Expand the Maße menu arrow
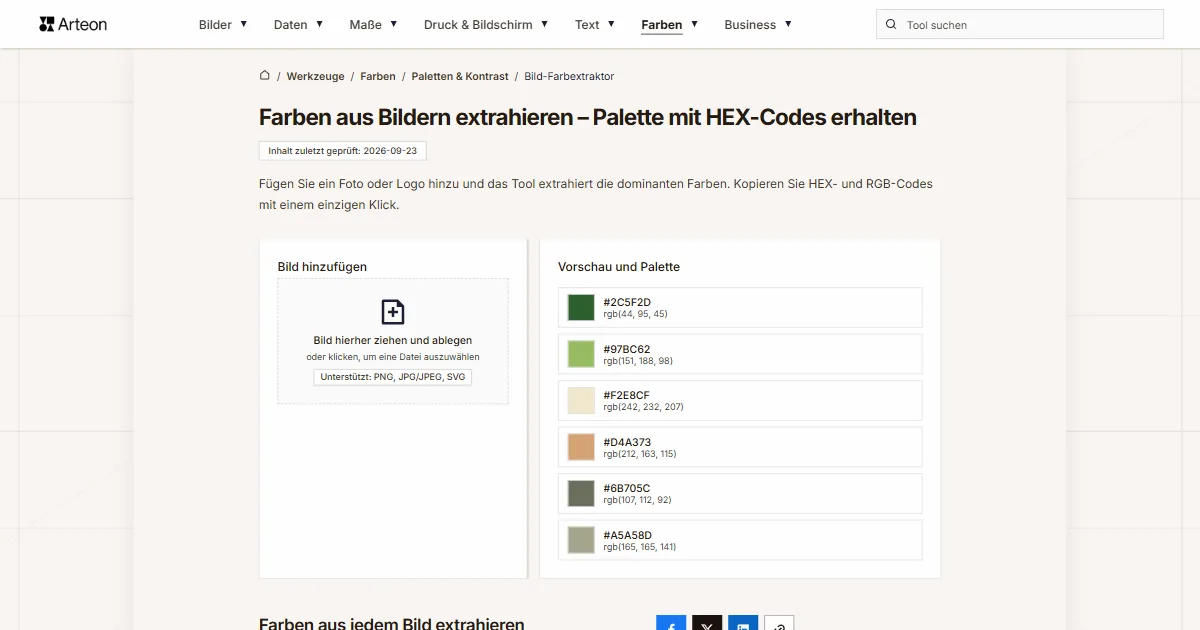Image resolution: width=1200 pixels, height=630 pixels. point(394,24)
